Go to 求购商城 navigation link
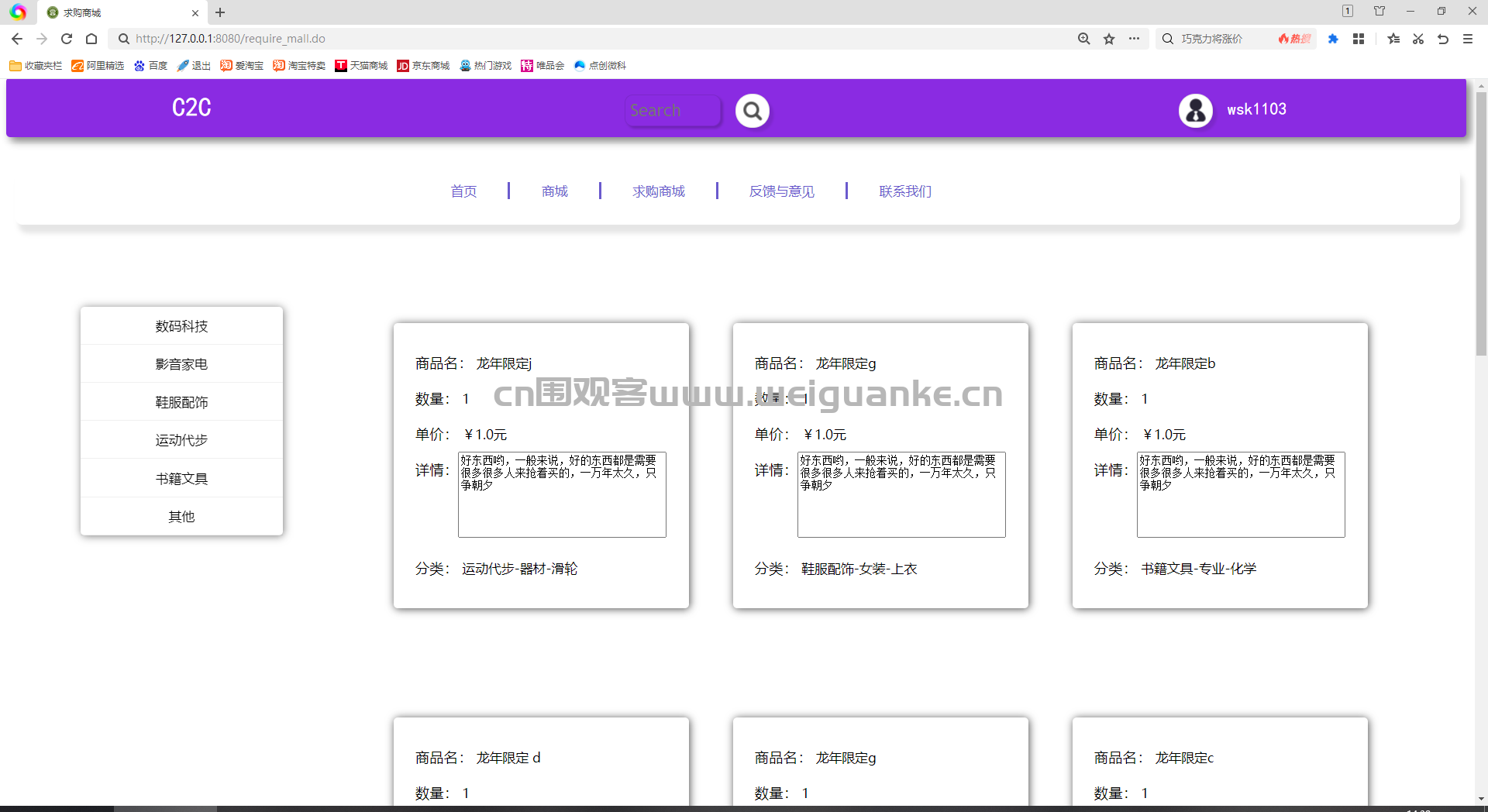 (659, 191)
